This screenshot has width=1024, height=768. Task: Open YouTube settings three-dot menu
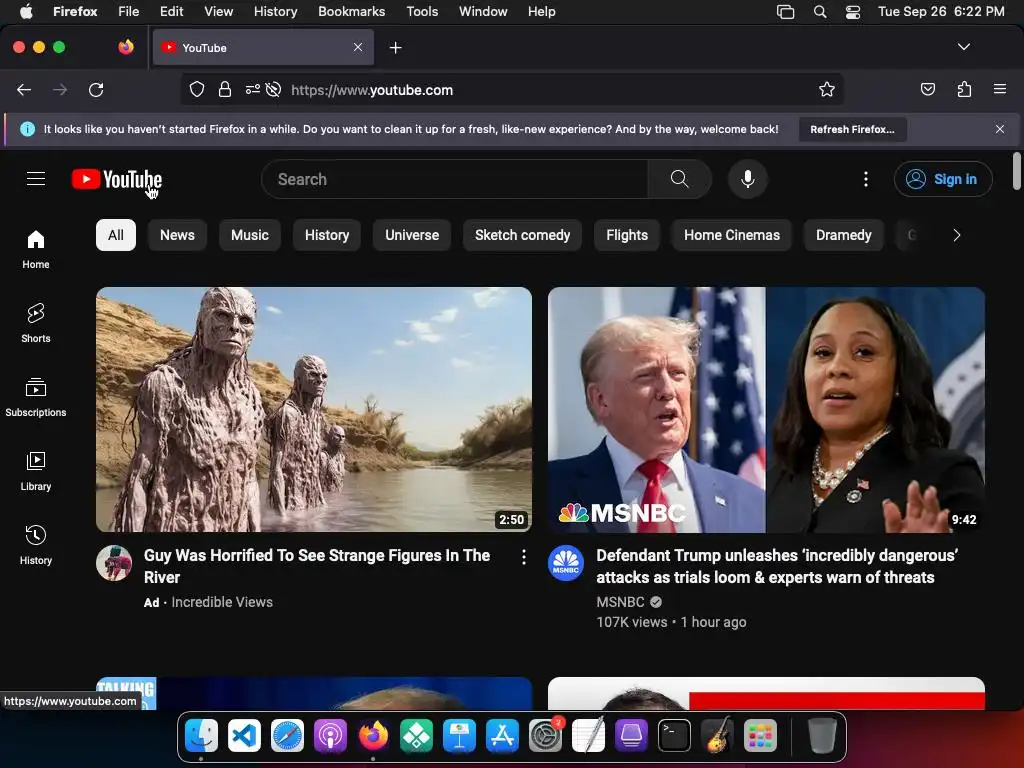coord(866,179)
